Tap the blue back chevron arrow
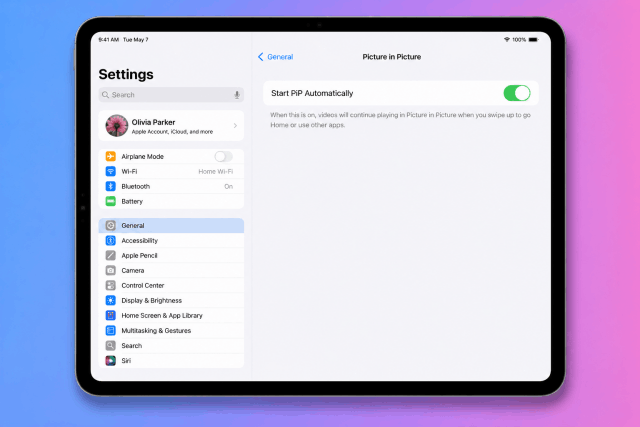 pos(260,57)
